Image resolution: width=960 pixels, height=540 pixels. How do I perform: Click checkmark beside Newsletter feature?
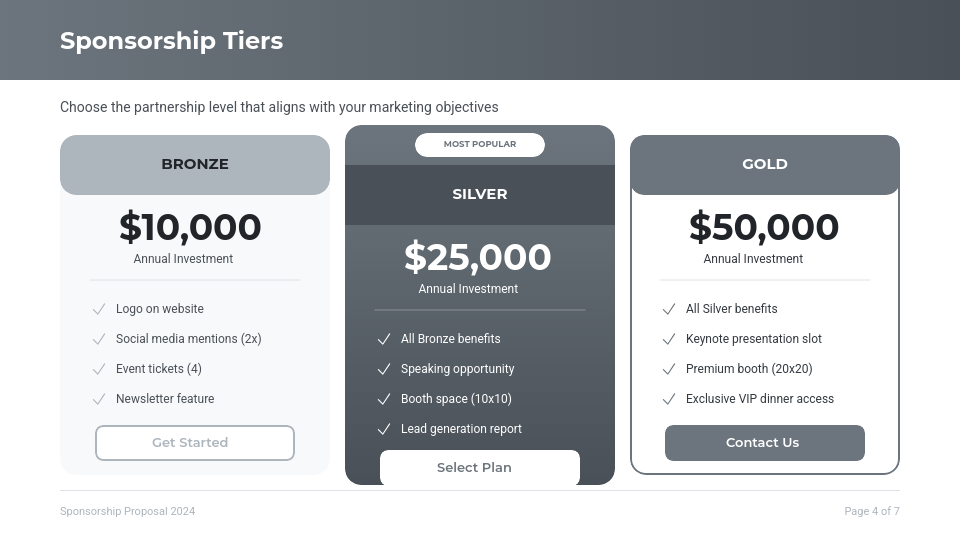pos(99,399)
